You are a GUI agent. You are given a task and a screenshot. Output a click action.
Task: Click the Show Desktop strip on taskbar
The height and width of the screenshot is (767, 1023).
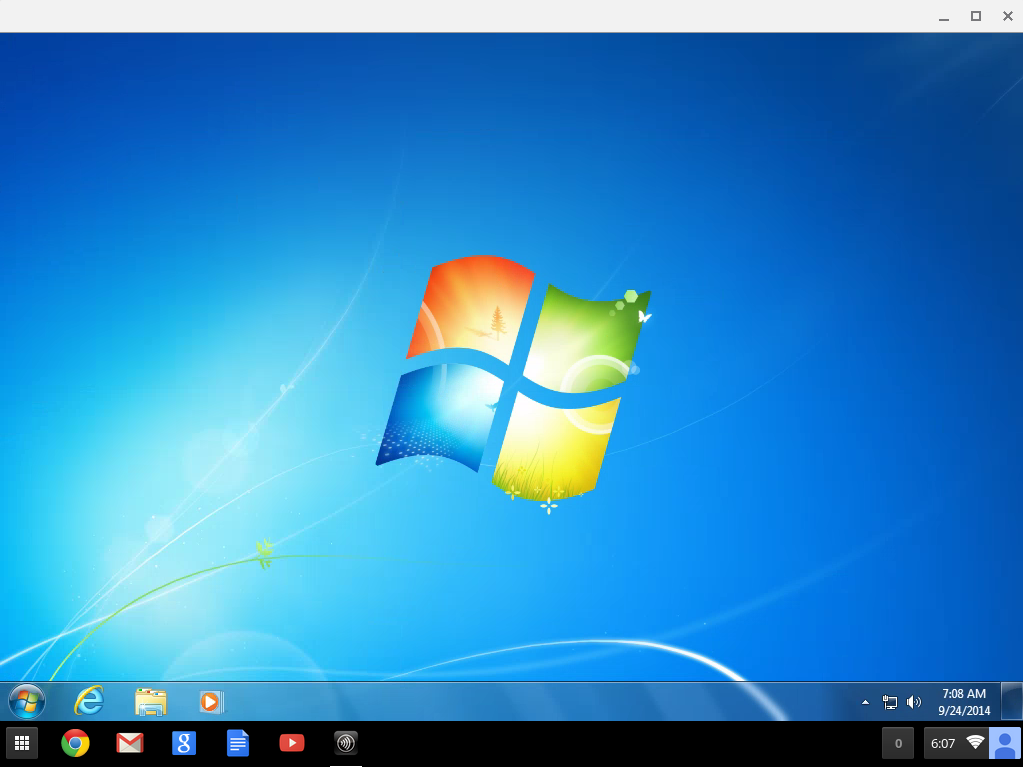click(x=1011, y=702)
